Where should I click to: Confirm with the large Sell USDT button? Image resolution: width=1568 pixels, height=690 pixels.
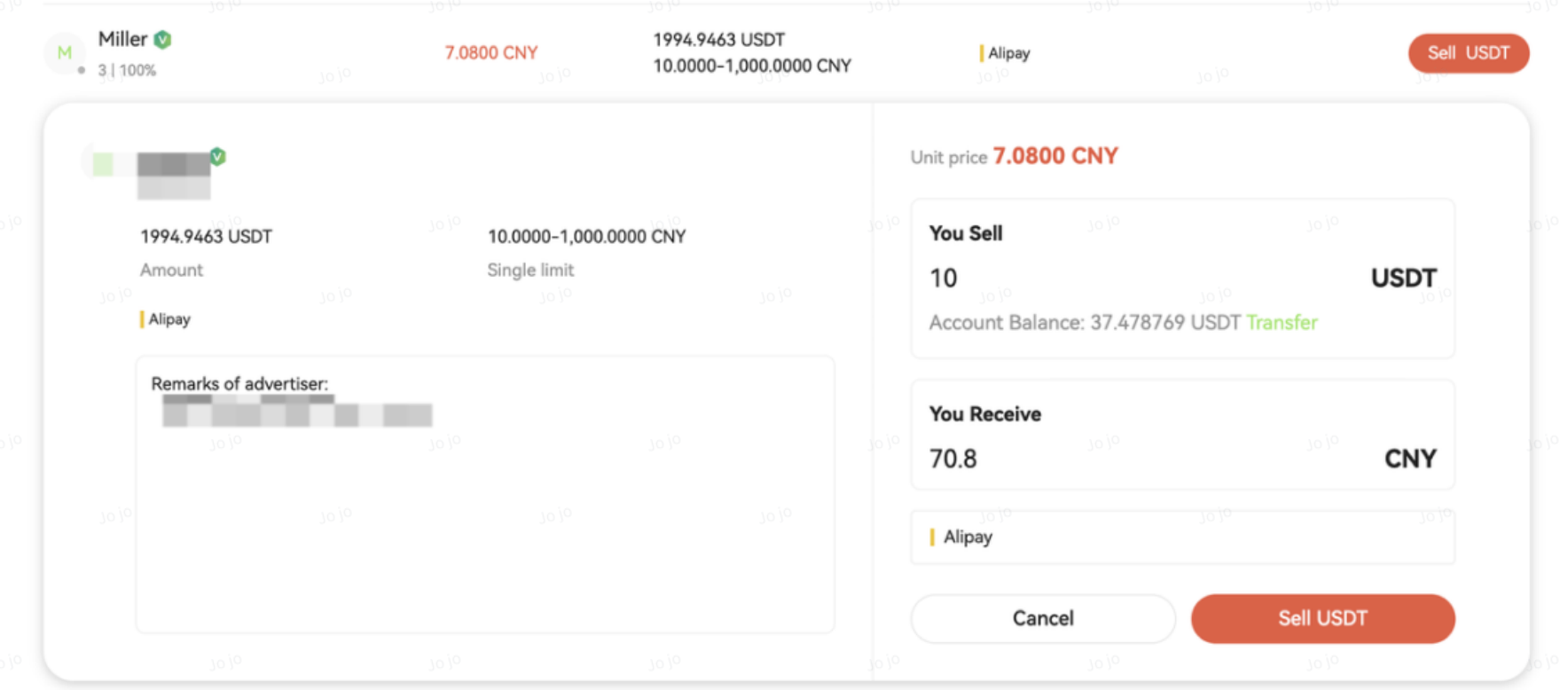[1321, 618]
